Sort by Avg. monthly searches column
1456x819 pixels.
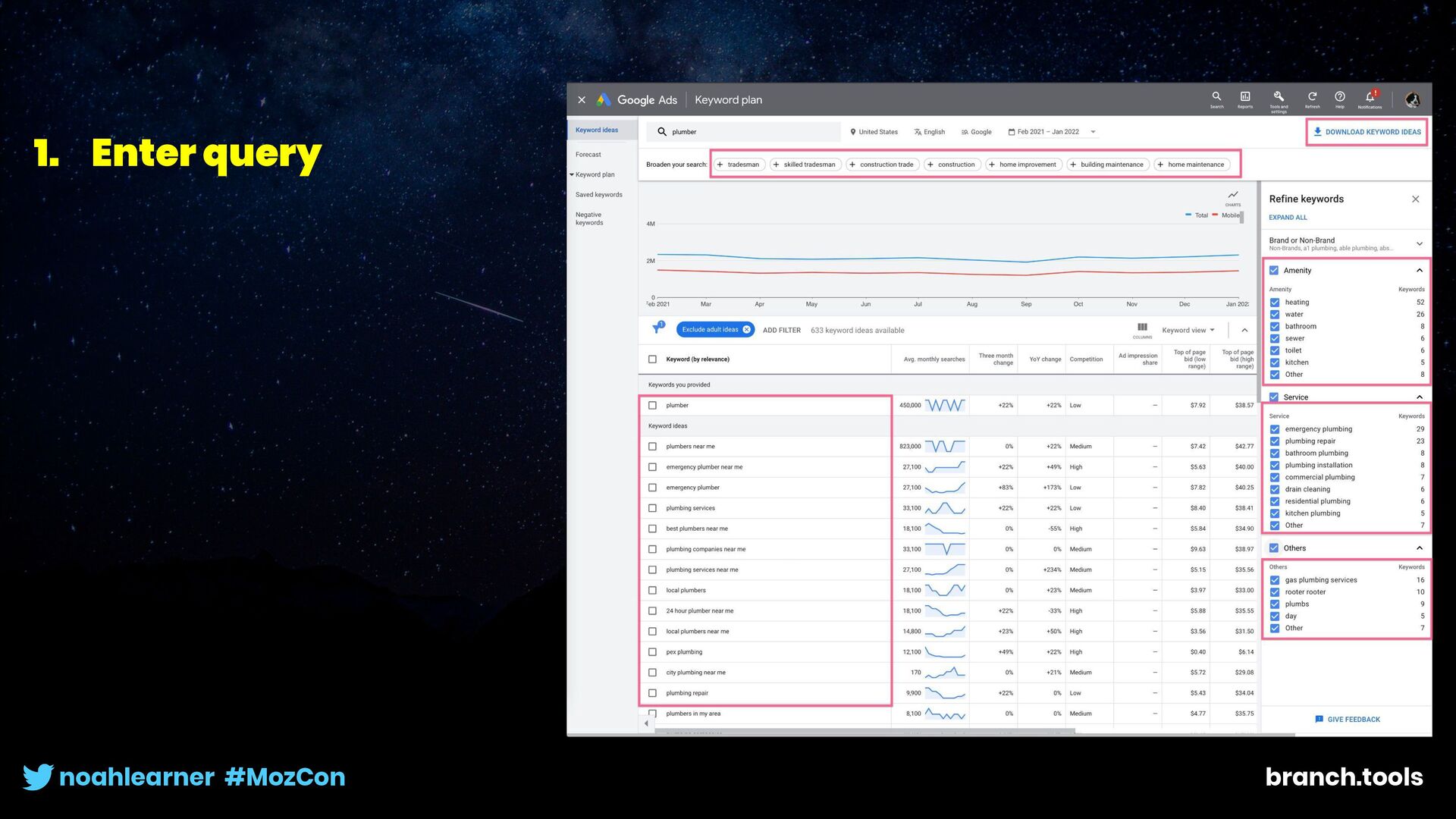point(934,359)
